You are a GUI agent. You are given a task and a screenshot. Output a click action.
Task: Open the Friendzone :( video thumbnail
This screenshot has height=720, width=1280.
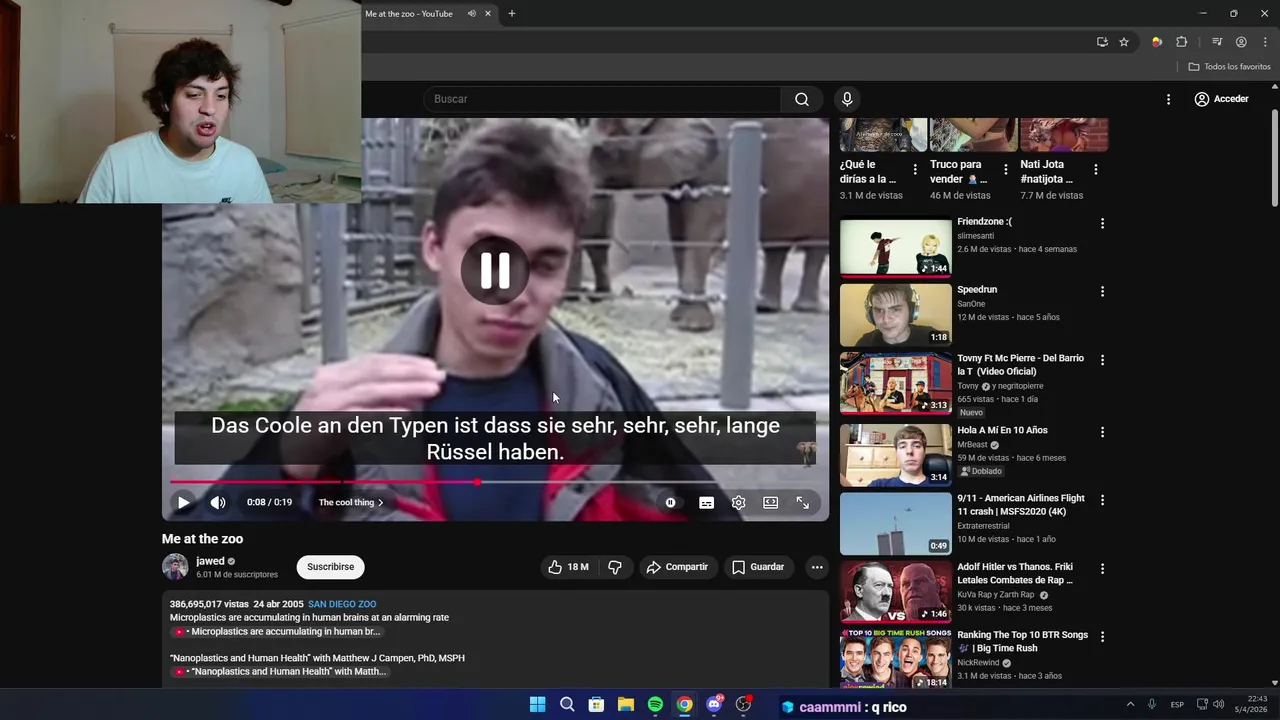[896, 247]
